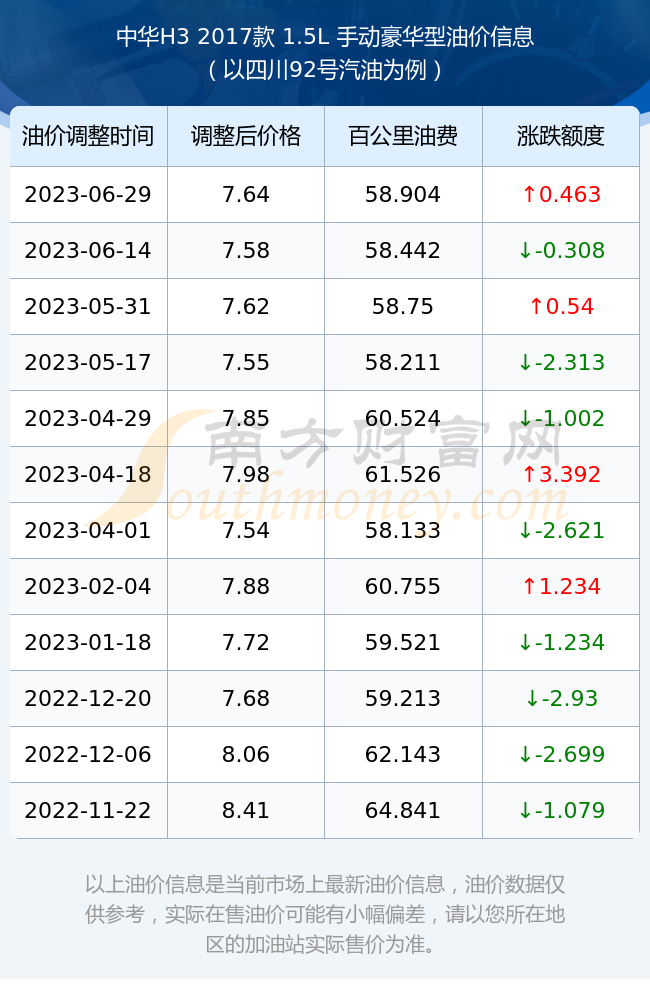Click the fuel cost cell 64.841

click(403, 811)
